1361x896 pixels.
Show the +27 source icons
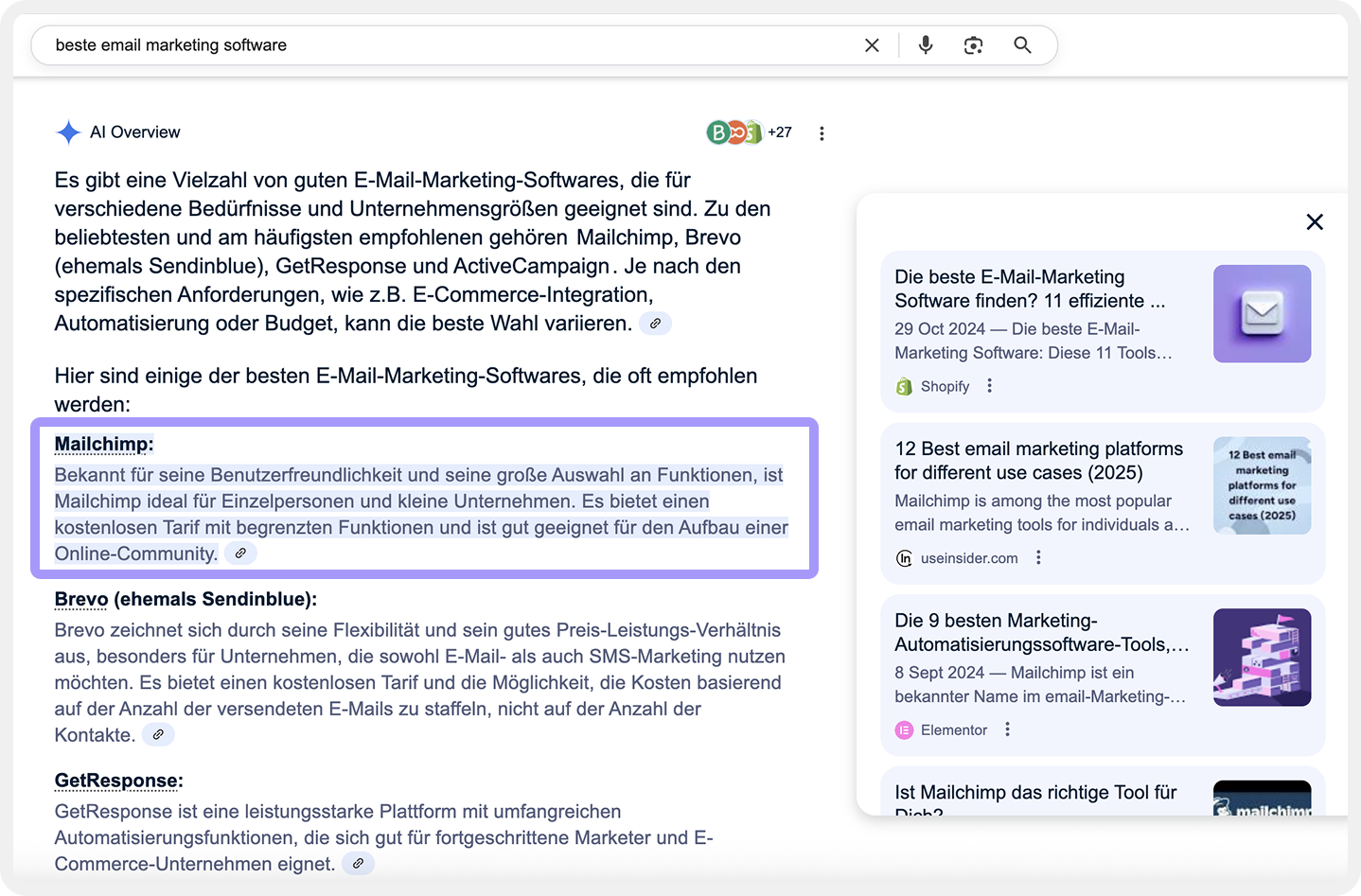[749, 132]
